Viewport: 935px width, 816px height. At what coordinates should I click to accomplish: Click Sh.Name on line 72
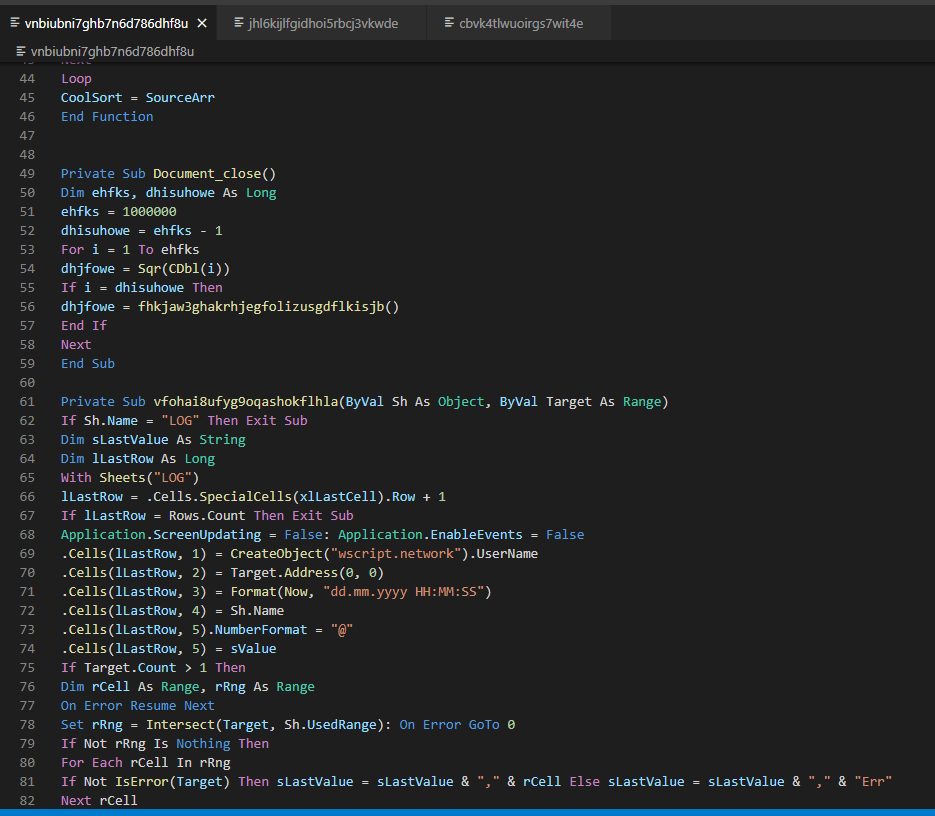tap(257, 611)
